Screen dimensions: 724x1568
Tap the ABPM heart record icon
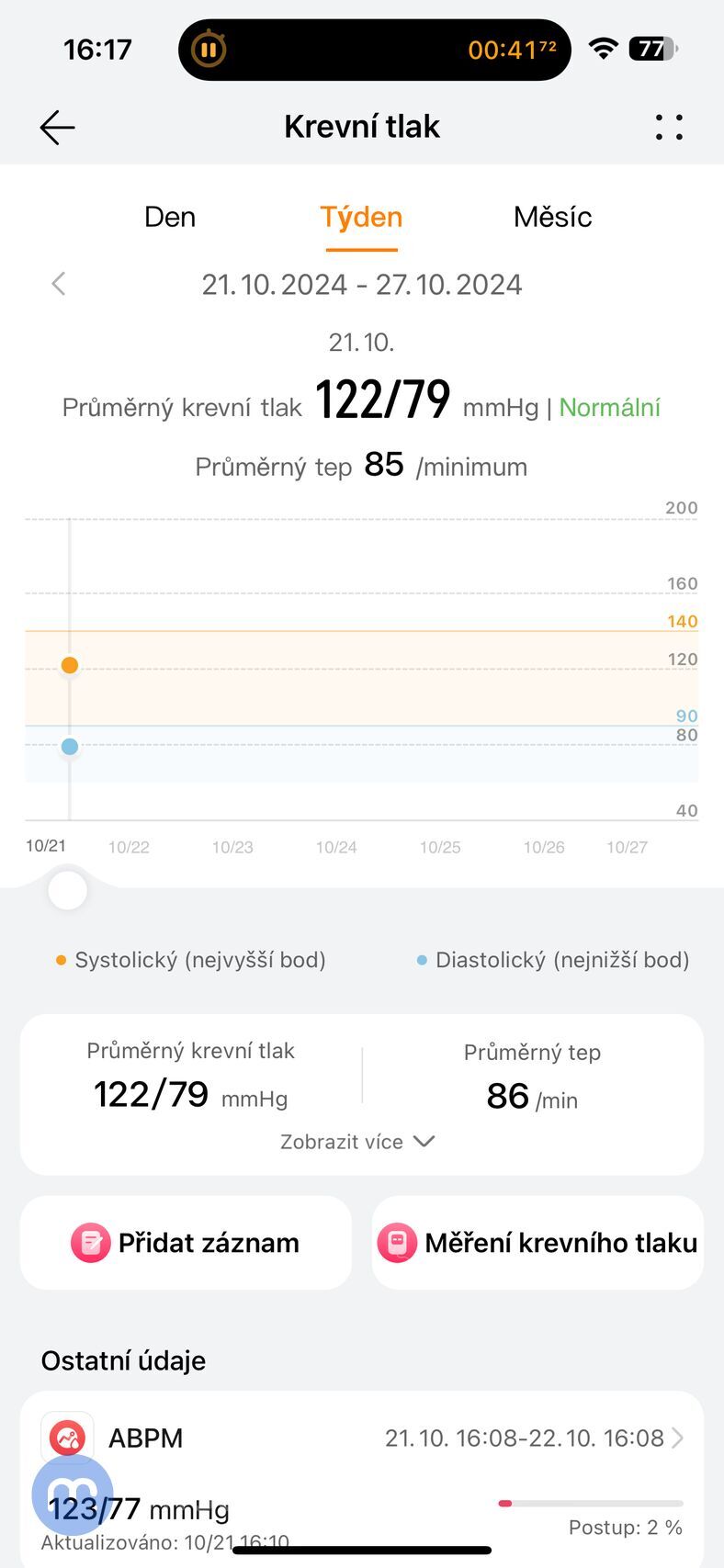point(68,1438)
